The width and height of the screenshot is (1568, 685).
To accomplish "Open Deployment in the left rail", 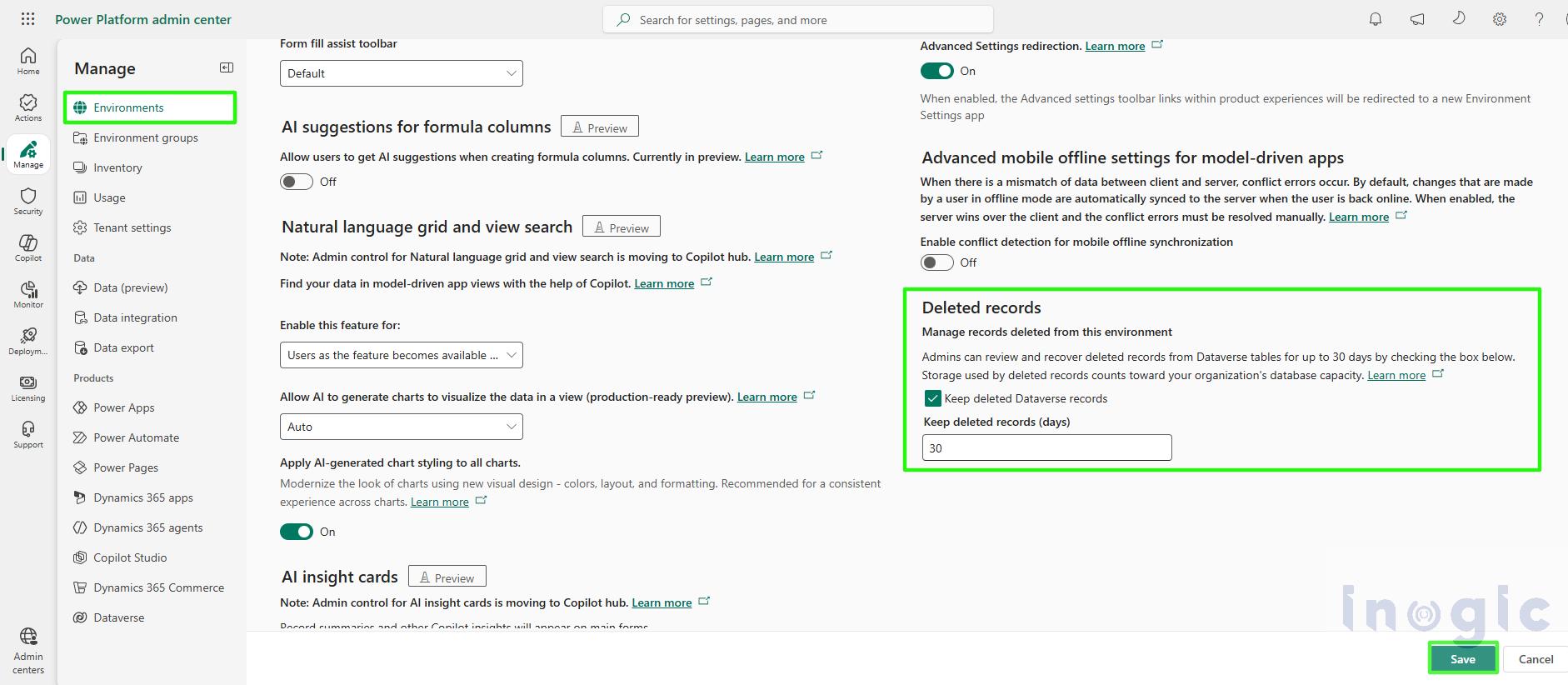I will click(x=28, y=341).
